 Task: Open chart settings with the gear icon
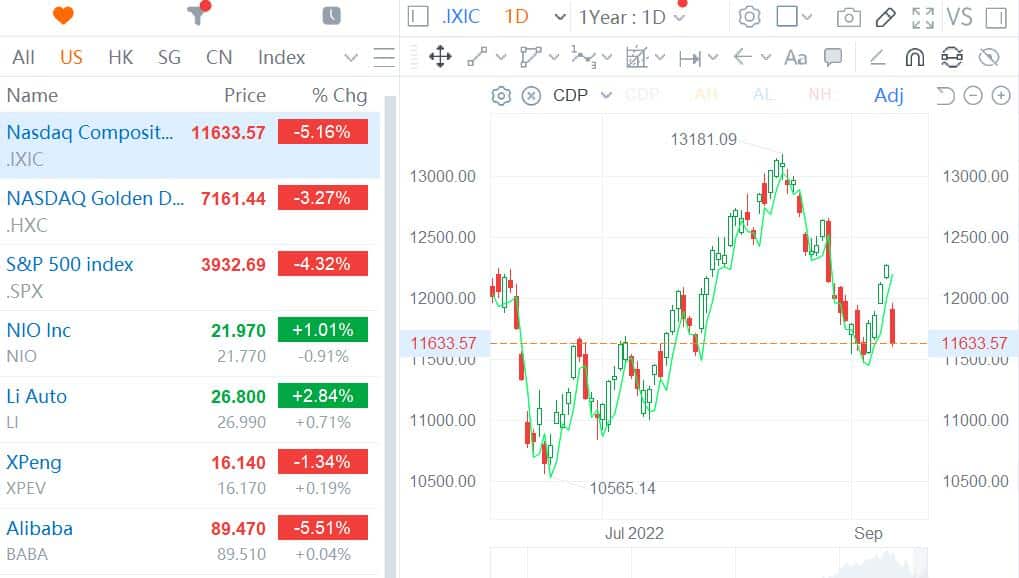tap(748, 17)
